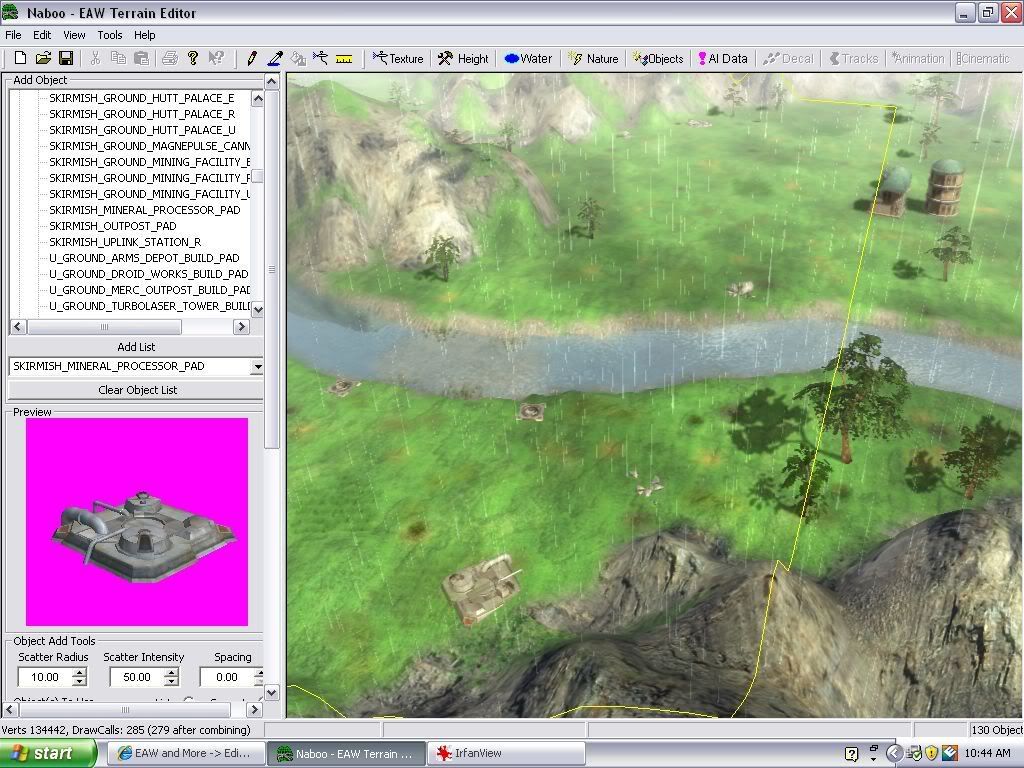
Task: Open the File menu
Action: [13, 35]
